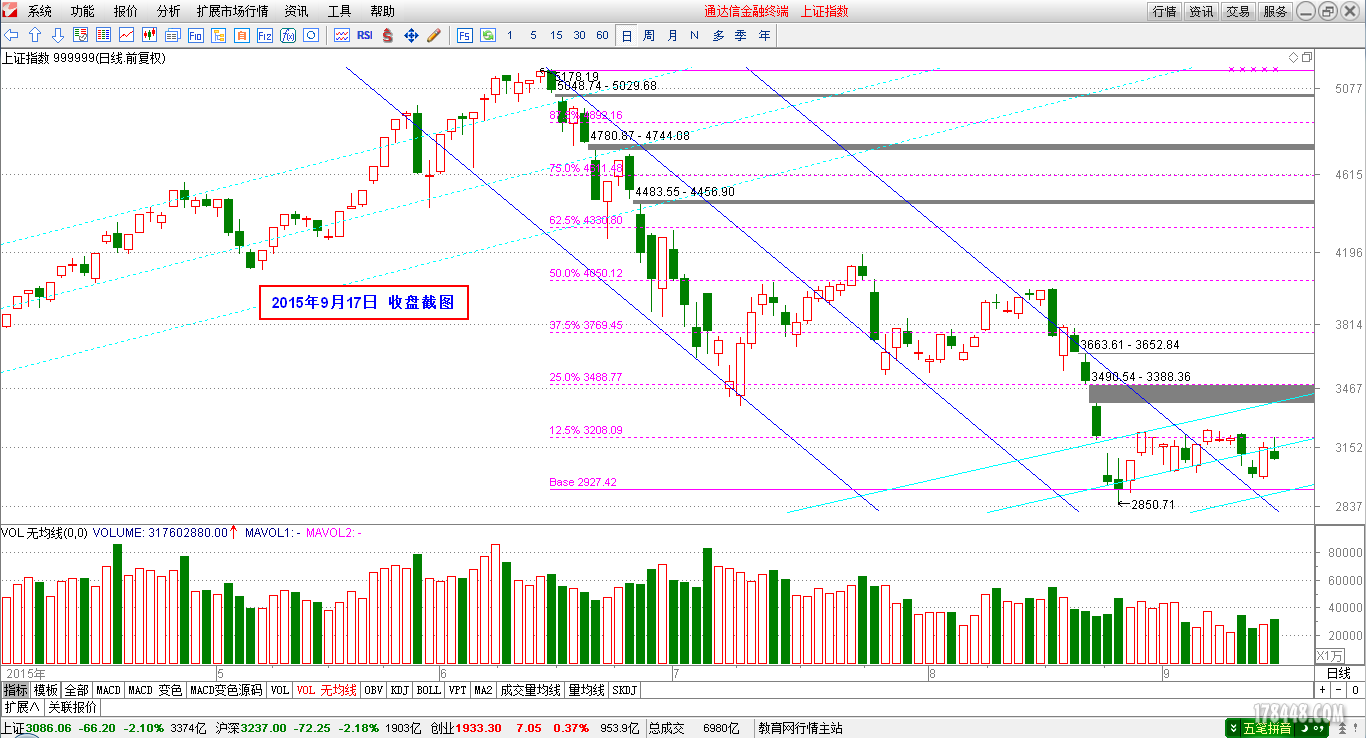Screen dimensions: 1366x738
Task: Open the 关联报价 tab
Action: click(72, 707)
